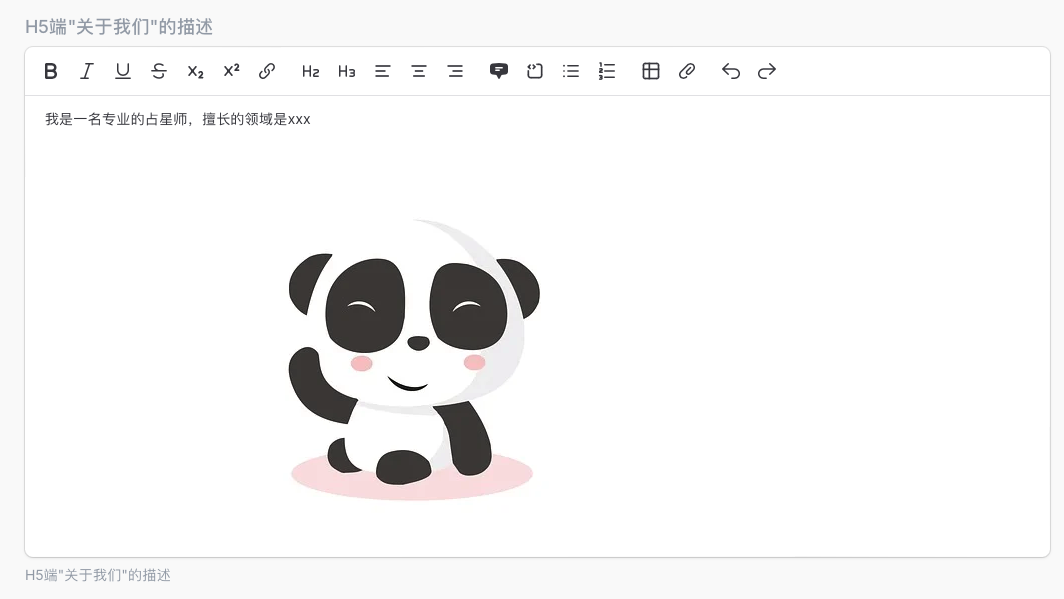This screenshot has width=1064, height=599.
Task: Create a bulleted list
Action: (571, 71)
